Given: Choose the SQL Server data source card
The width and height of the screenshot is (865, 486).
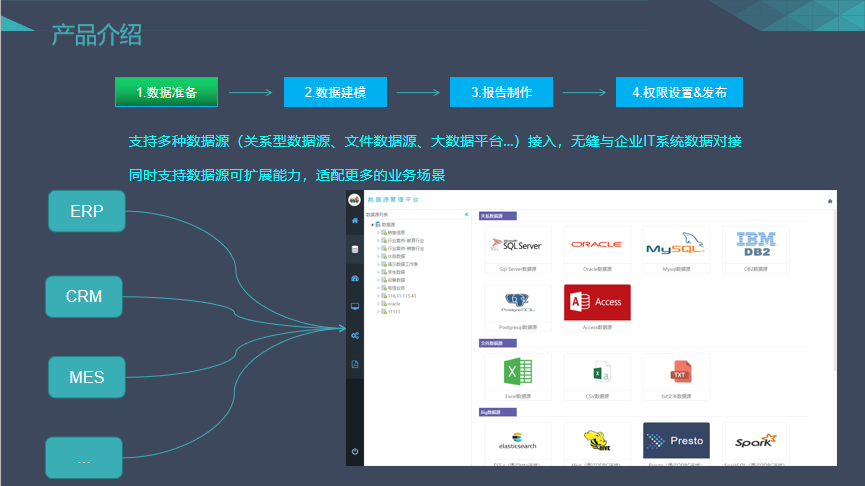Looking at the screenshot, I should [x=517, y=249].
